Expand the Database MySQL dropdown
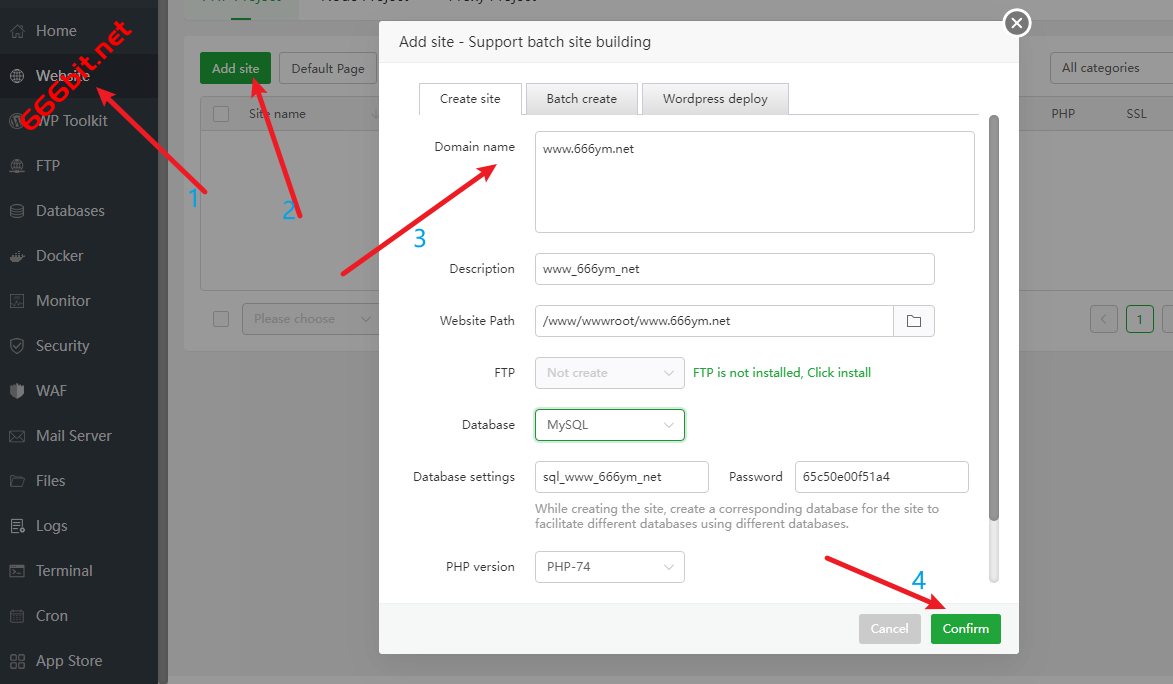This screenshot has width=1173, height=684. coord(609,425)
